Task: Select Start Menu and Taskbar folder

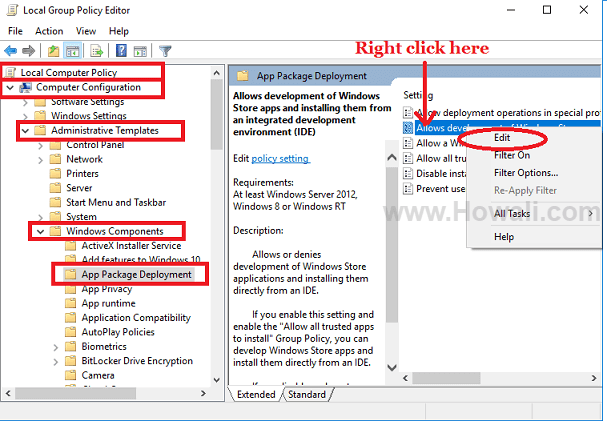Action: (x=116, y=202)
